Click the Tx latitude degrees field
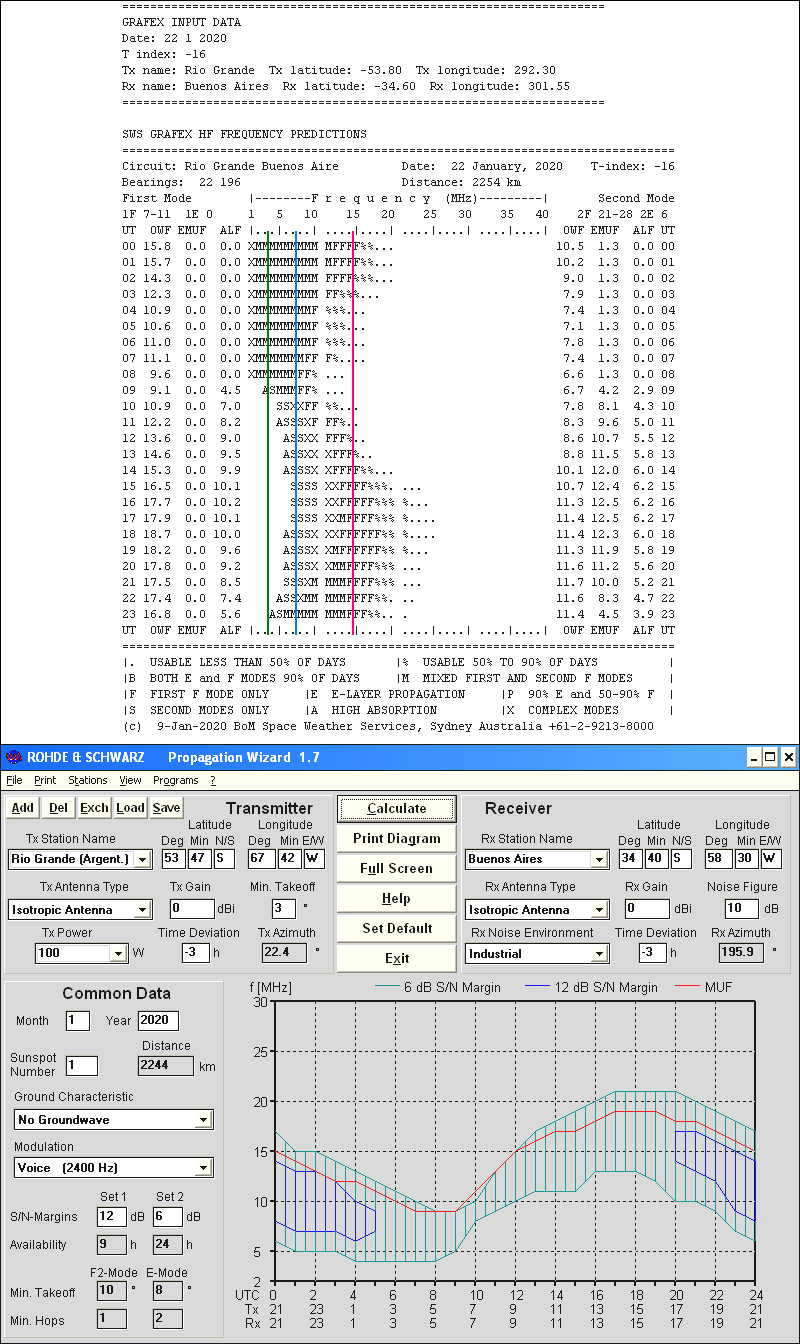The image size is (800, 1344). (174, 859)
